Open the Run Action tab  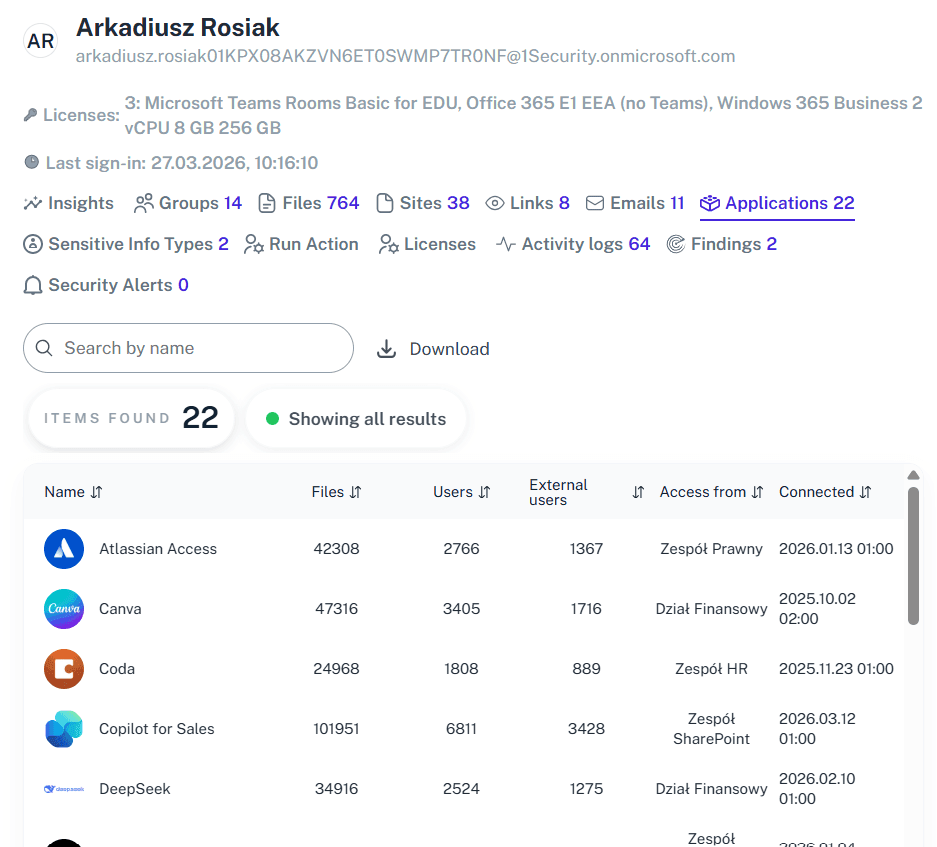[301, 244]
